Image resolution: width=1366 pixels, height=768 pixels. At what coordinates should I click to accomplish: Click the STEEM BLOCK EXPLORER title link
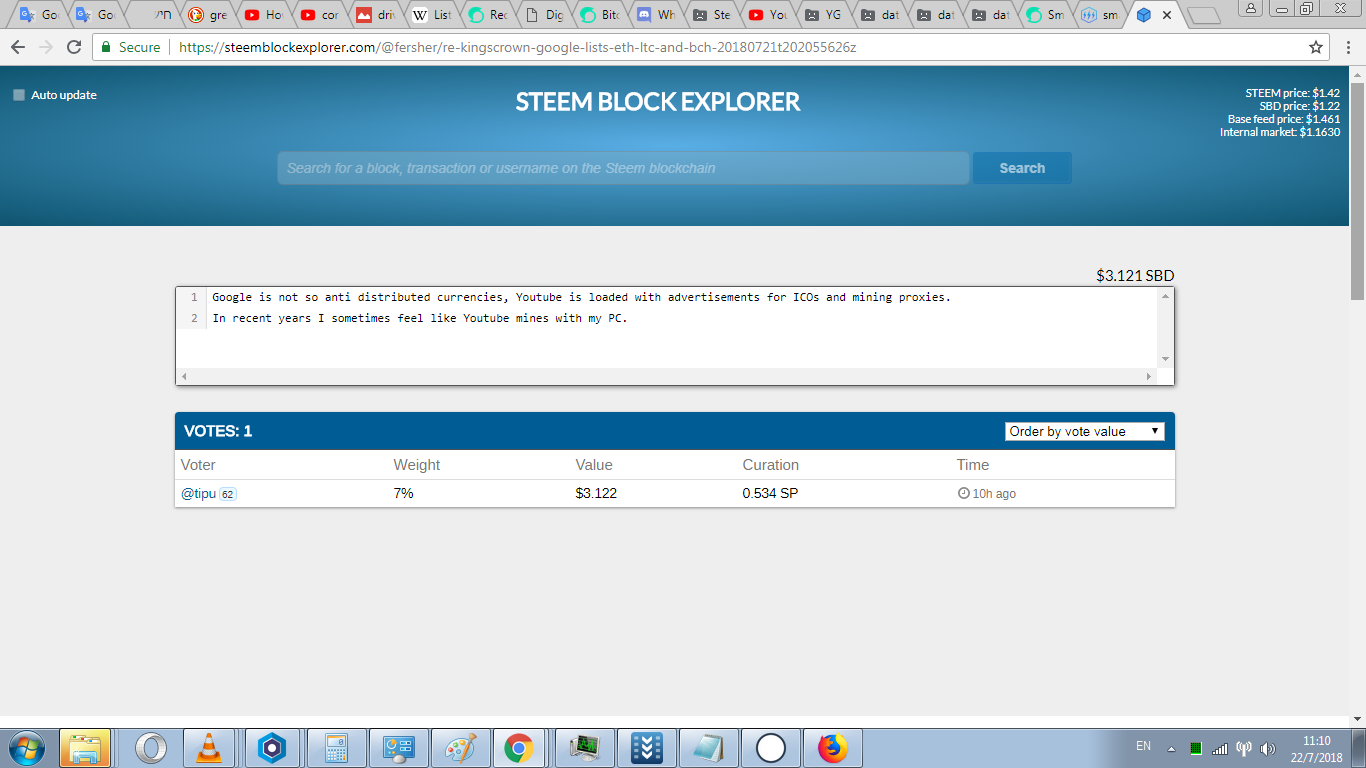(x=658, y=102)
